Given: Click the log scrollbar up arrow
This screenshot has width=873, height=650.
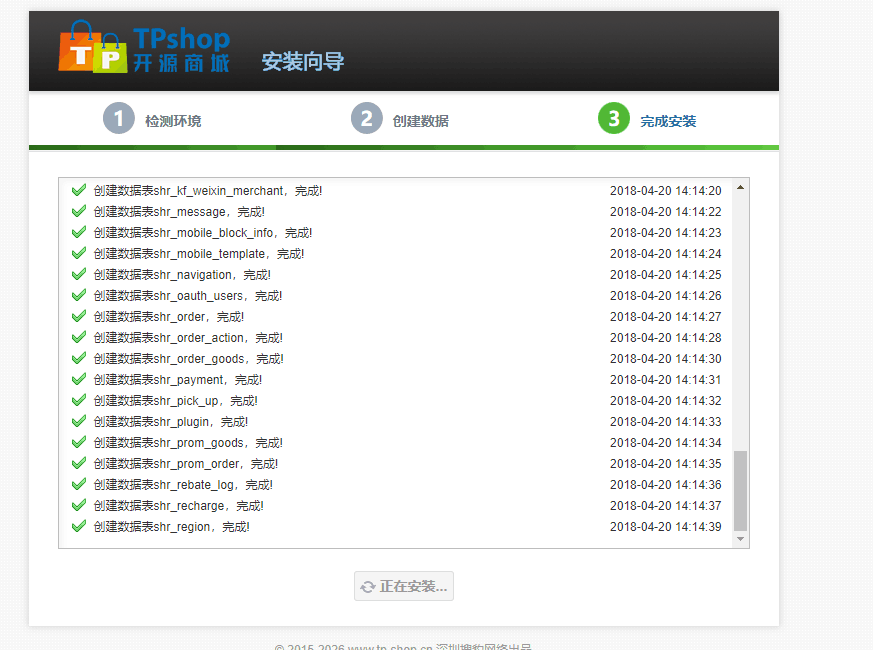Looking at the screenshot, I should 740,187.
